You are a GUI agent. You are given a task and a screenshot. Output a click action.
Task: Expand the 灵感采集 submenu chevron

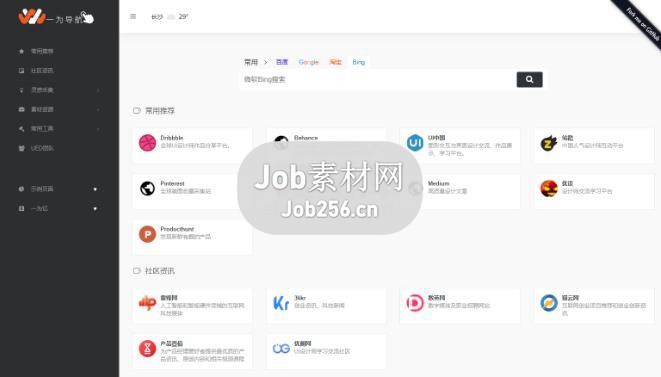[99, 90]
